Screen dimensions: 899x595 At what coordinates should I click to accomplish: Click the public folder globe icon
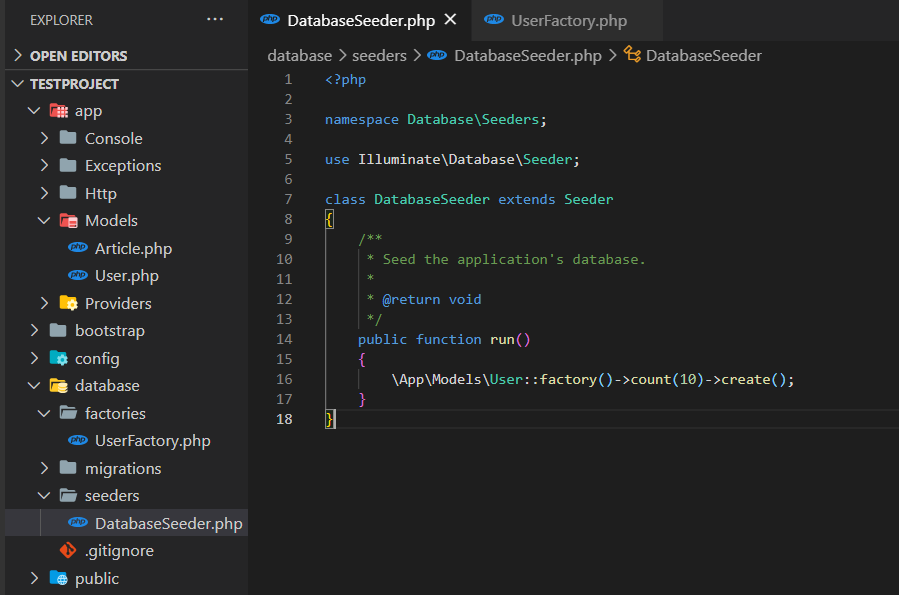(x=59, y=578)
